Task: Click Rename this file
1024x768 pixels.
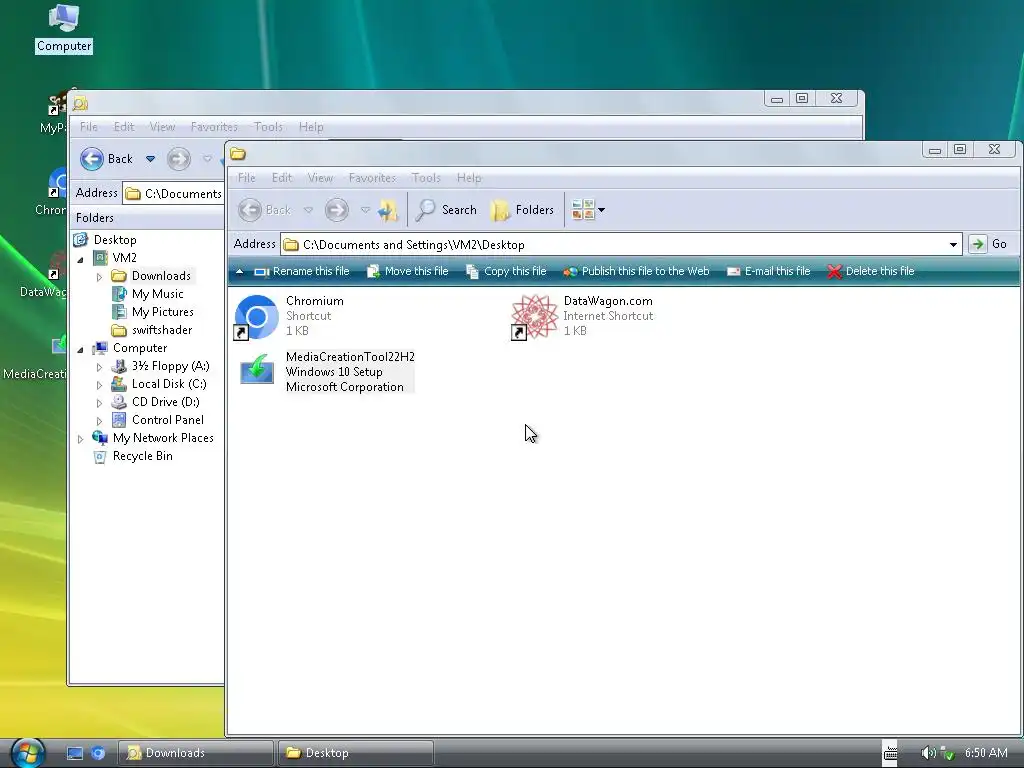Action: coord(302,271)
